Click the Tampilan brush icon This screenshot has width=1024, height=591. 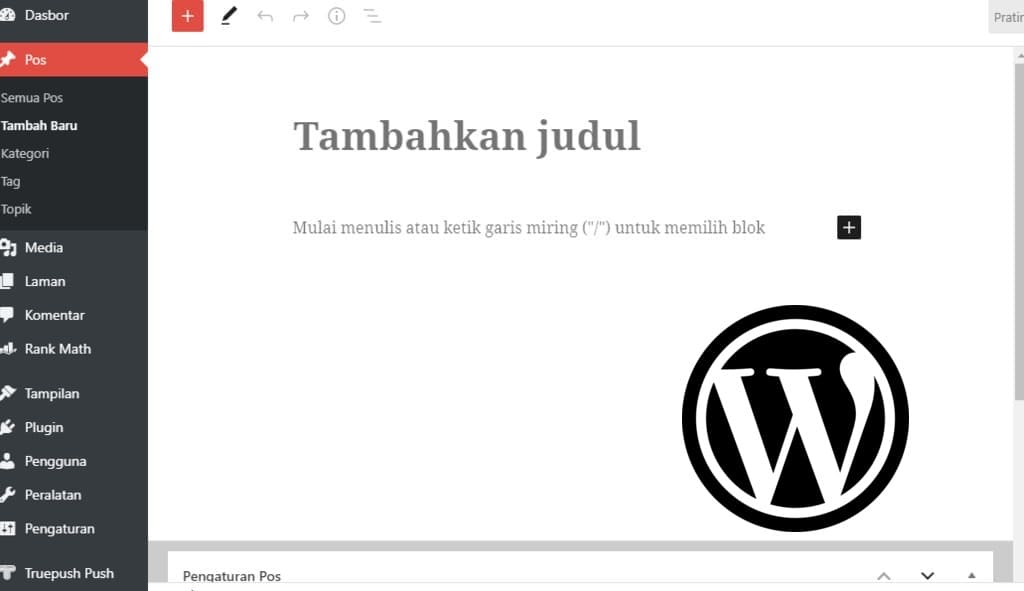[7, 393]
